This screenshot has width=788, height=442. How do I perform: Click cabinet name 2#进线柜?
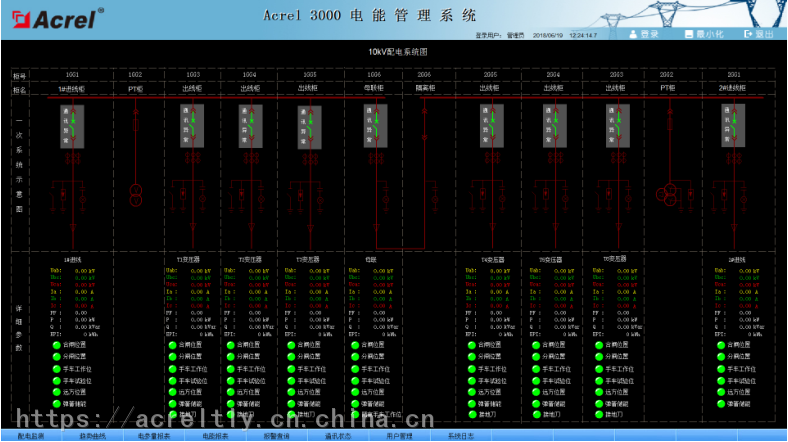[732, 88]
